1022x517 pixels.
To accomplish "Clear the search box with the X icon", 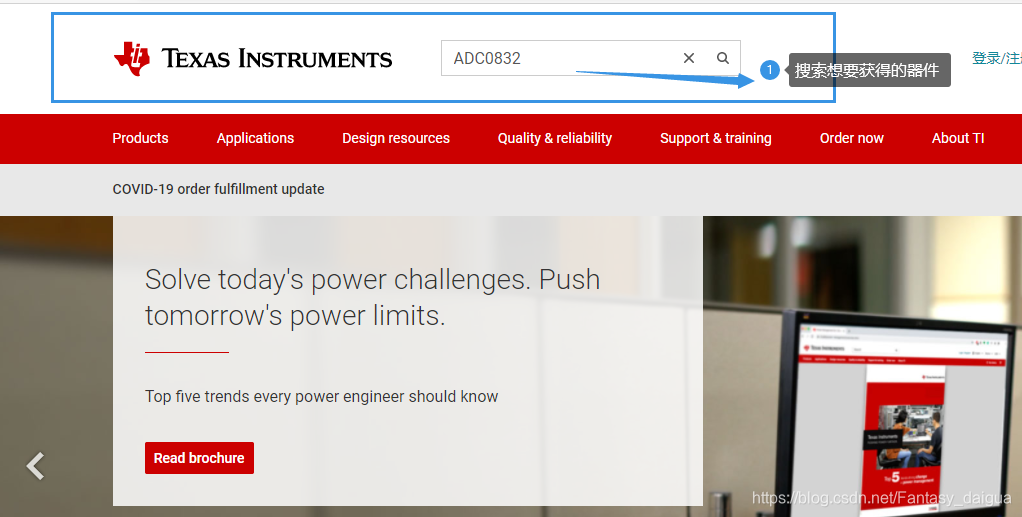I will tap(689, 58).
